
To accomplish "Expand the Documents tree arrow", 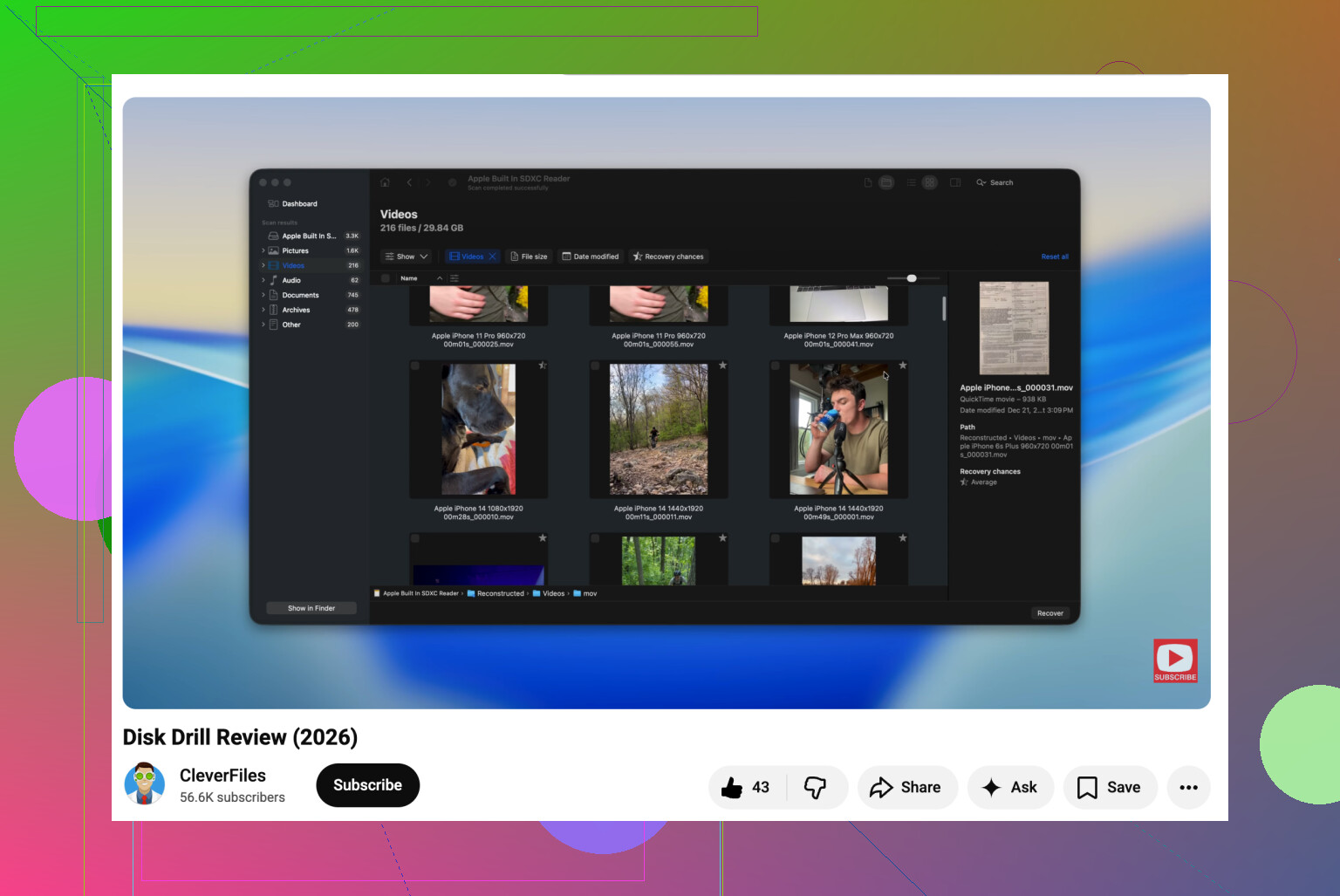I will tap(263, 295).
